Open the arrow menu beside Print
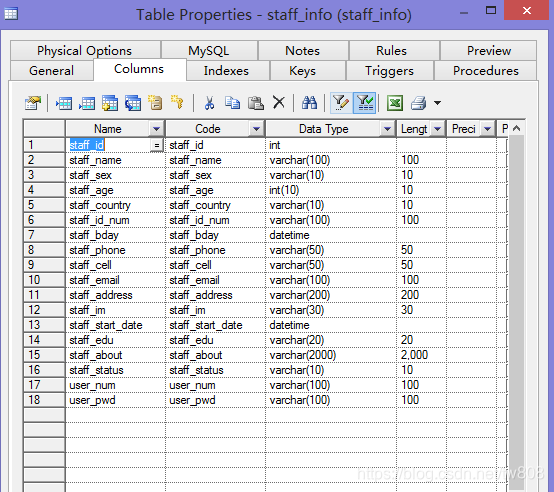The width and height of the screenshot is (554, 492). pyautogui.click(x=437, y=103)
